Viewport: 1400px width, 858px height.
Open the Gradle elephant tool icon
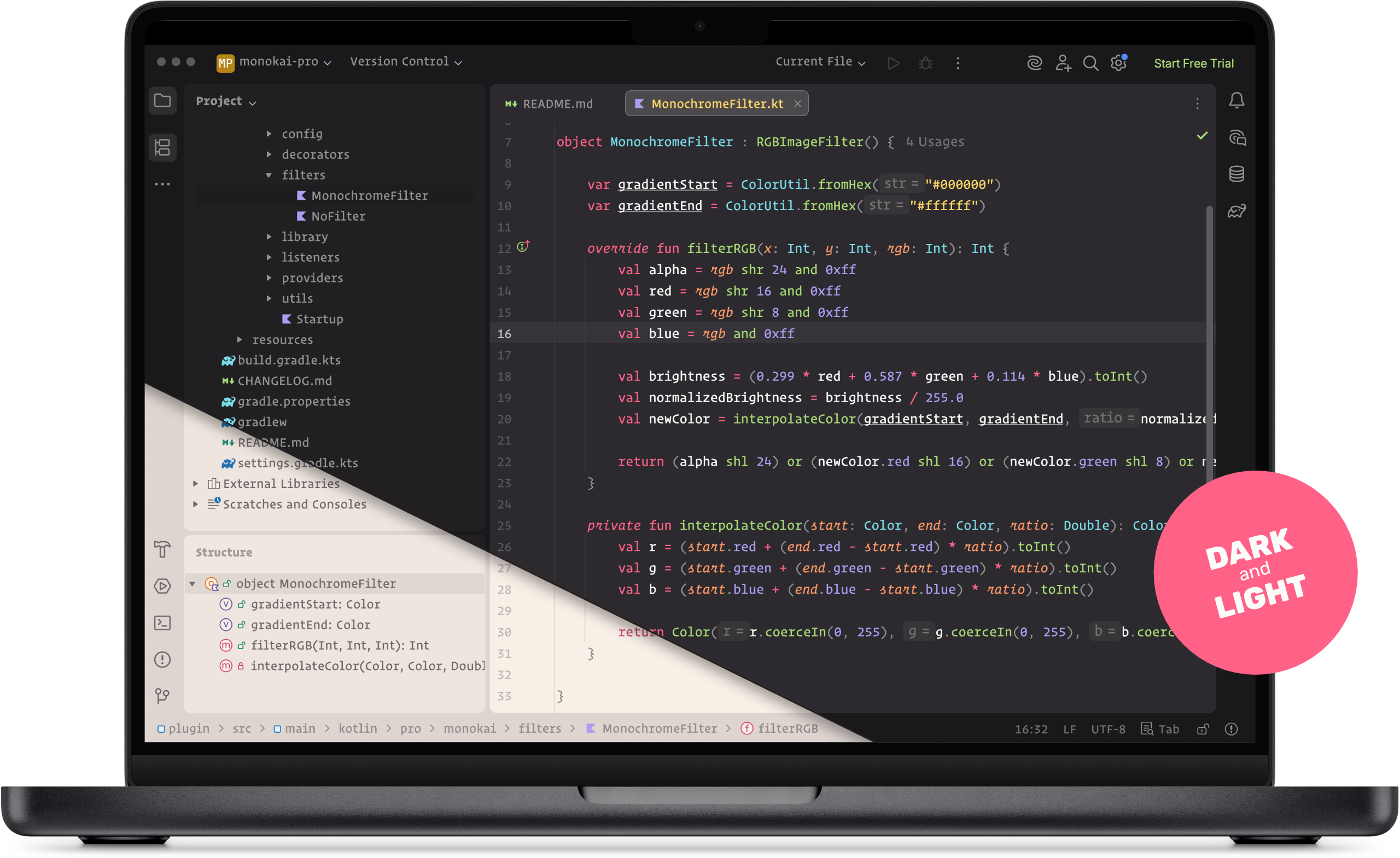(x=1236, y=211)
